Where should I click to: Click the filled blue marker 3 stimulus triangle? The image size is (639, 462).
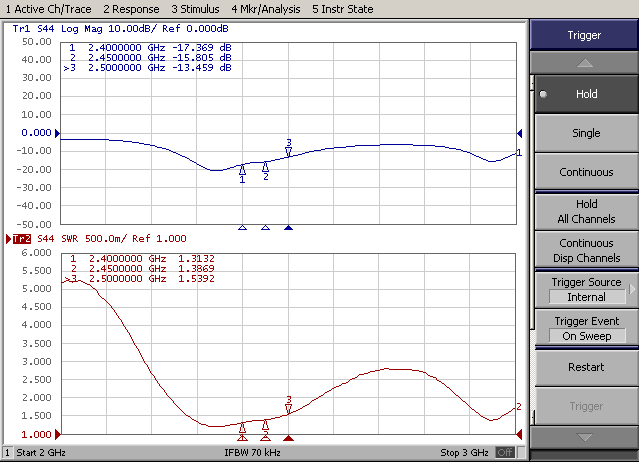[x=289, y=228]
